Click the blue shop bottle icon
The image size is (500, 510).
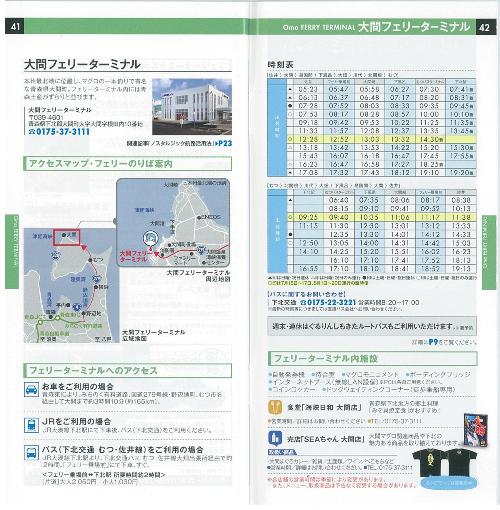275,438
